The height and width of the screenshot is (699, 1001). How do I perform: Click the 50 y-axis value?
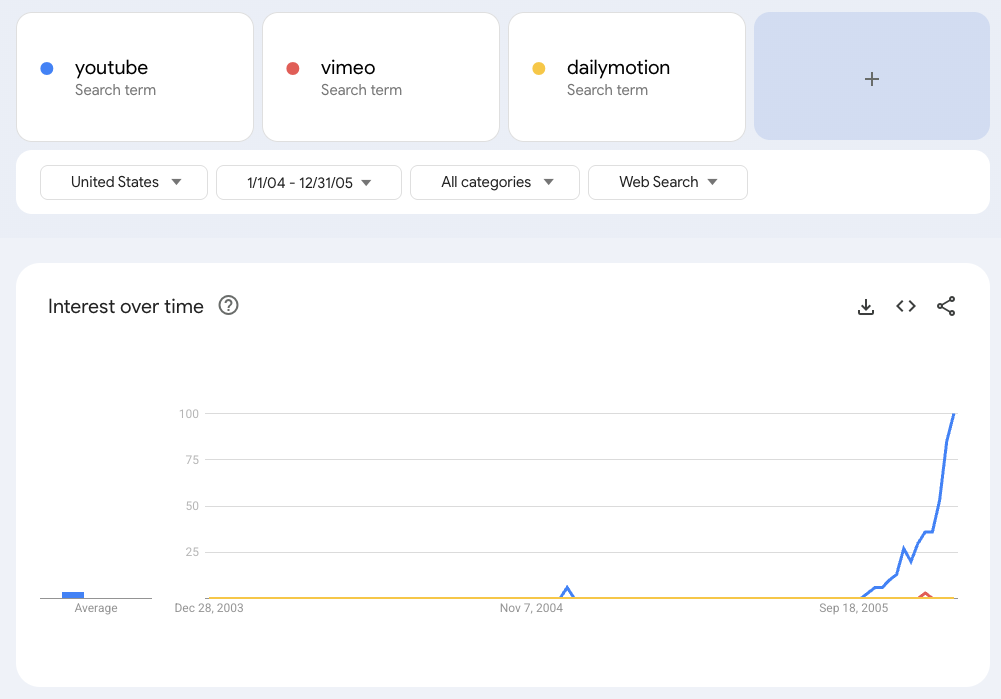(x=192, y=506)
